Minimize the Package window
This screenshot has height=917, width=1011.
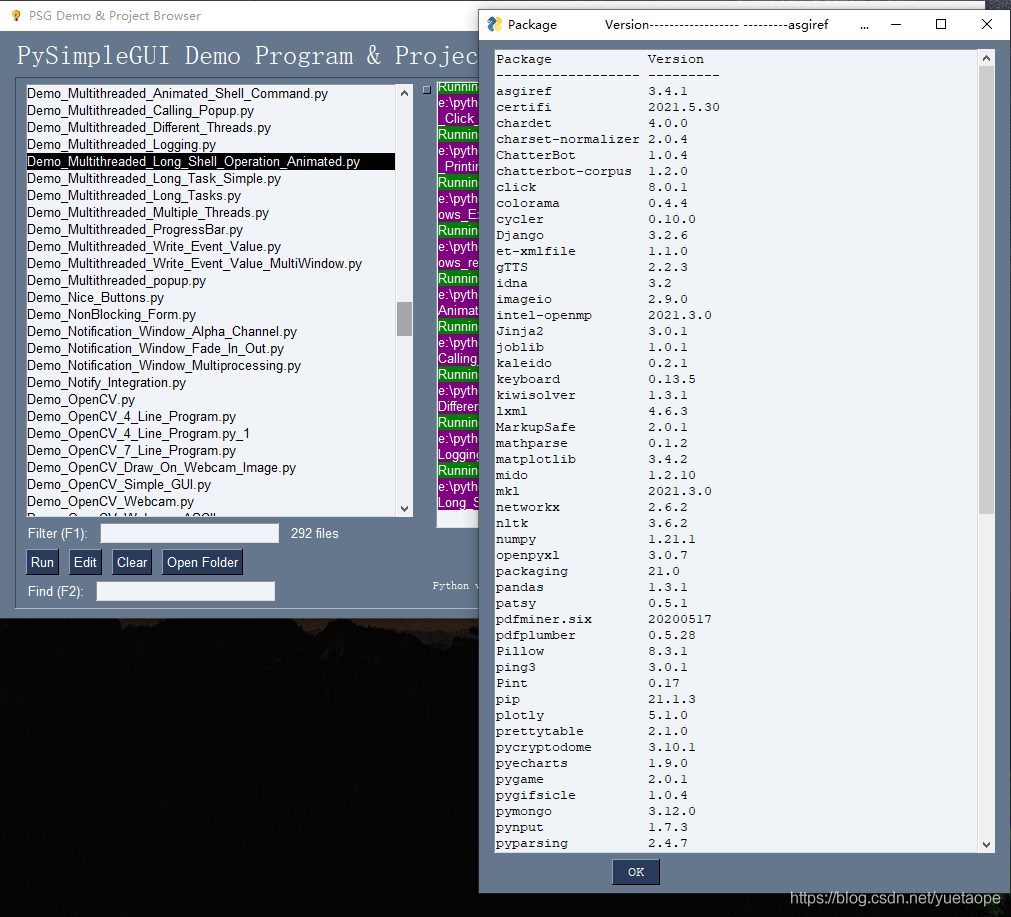[x=896, y=25]
